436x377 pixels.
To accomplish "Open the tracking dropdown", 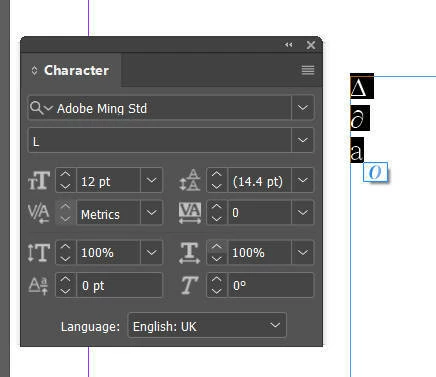I will [x=303, y=213].
